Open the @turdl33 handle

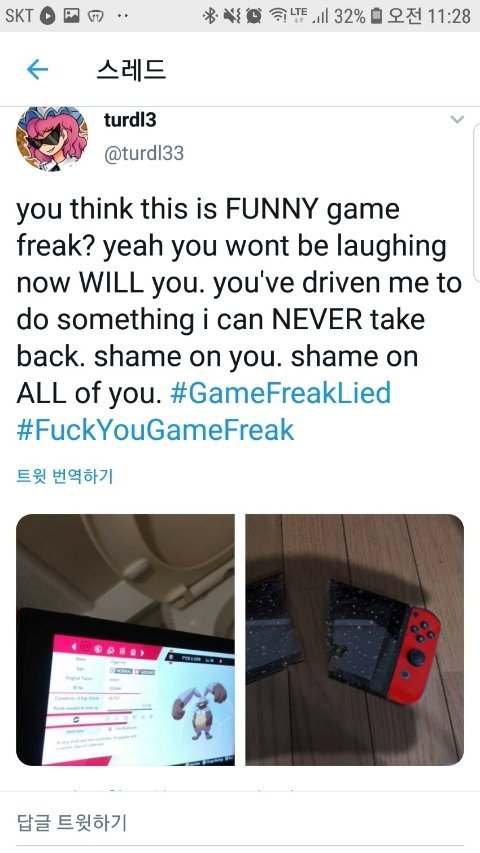pyautogui.click(x=144, y=153)
